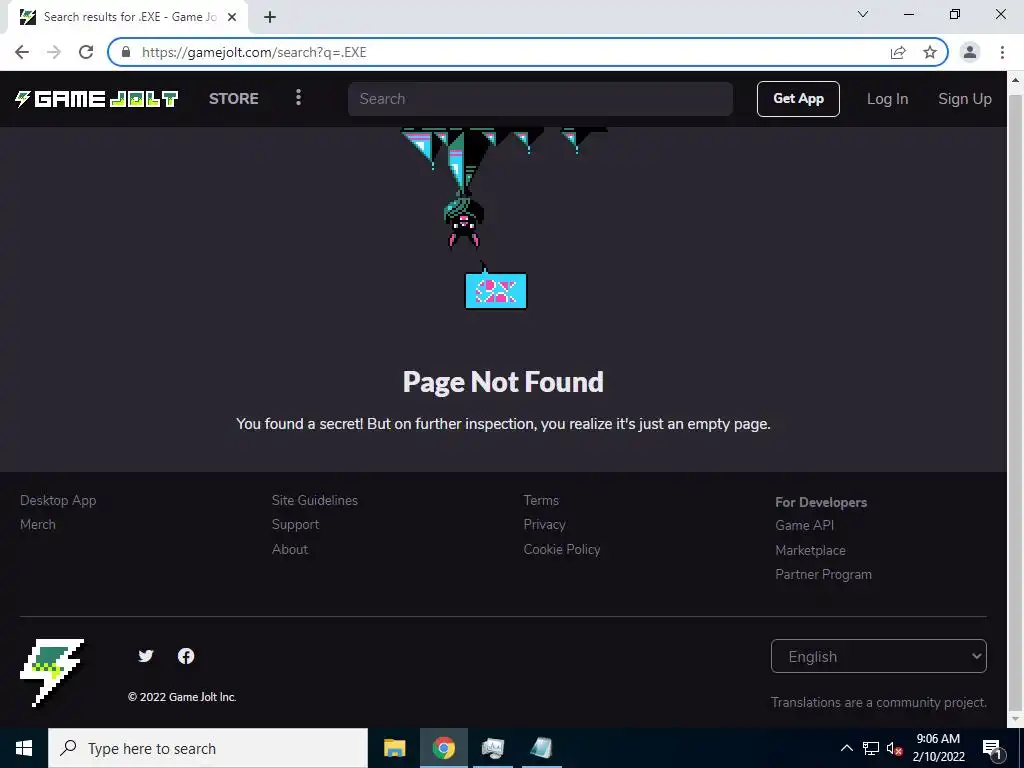Open the Game API link
This screenshot has width=1024, height=768.
(x=805, y=525)
